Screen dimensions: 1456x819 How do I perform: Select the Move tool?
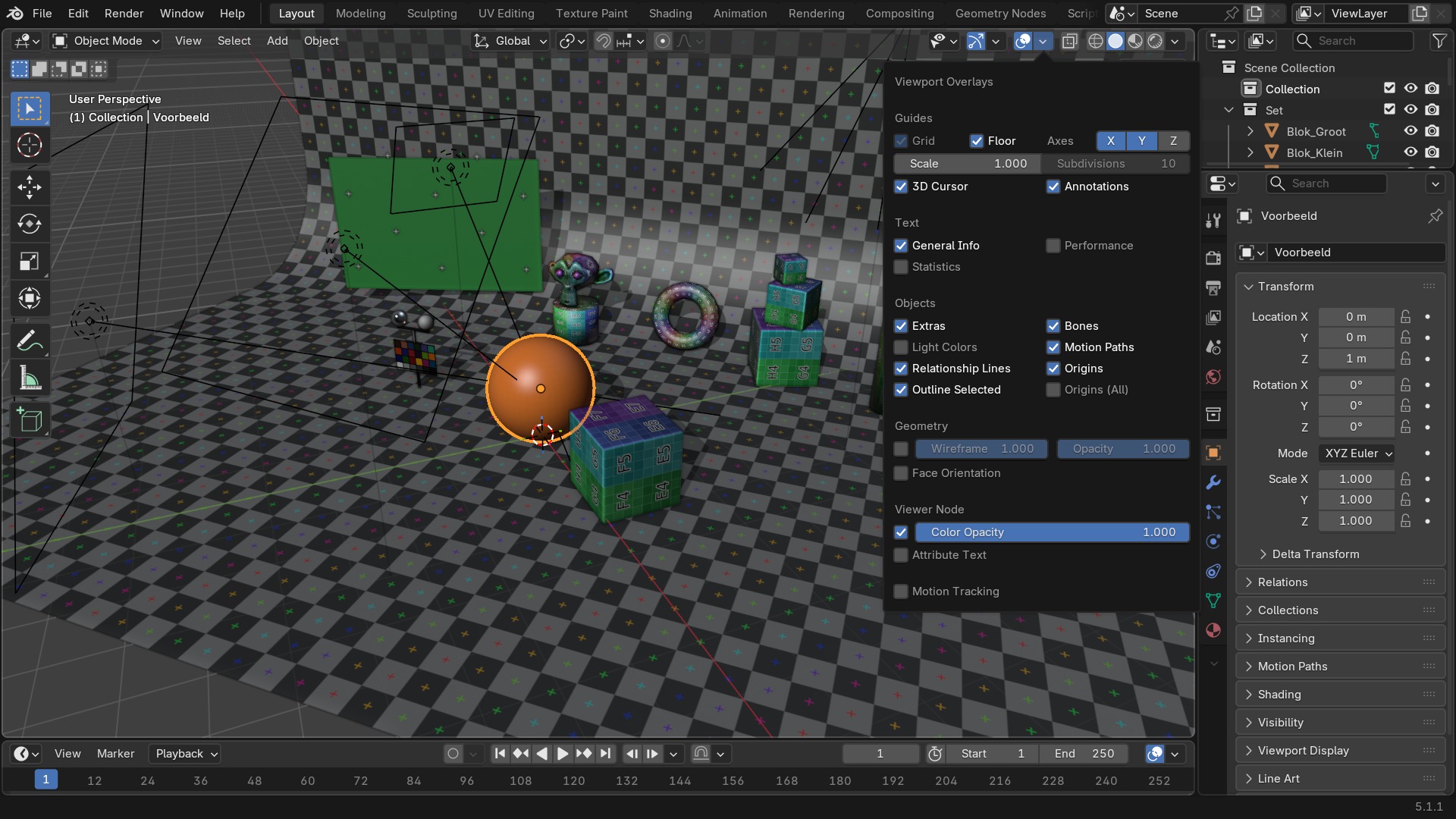[x=30, y=187]
